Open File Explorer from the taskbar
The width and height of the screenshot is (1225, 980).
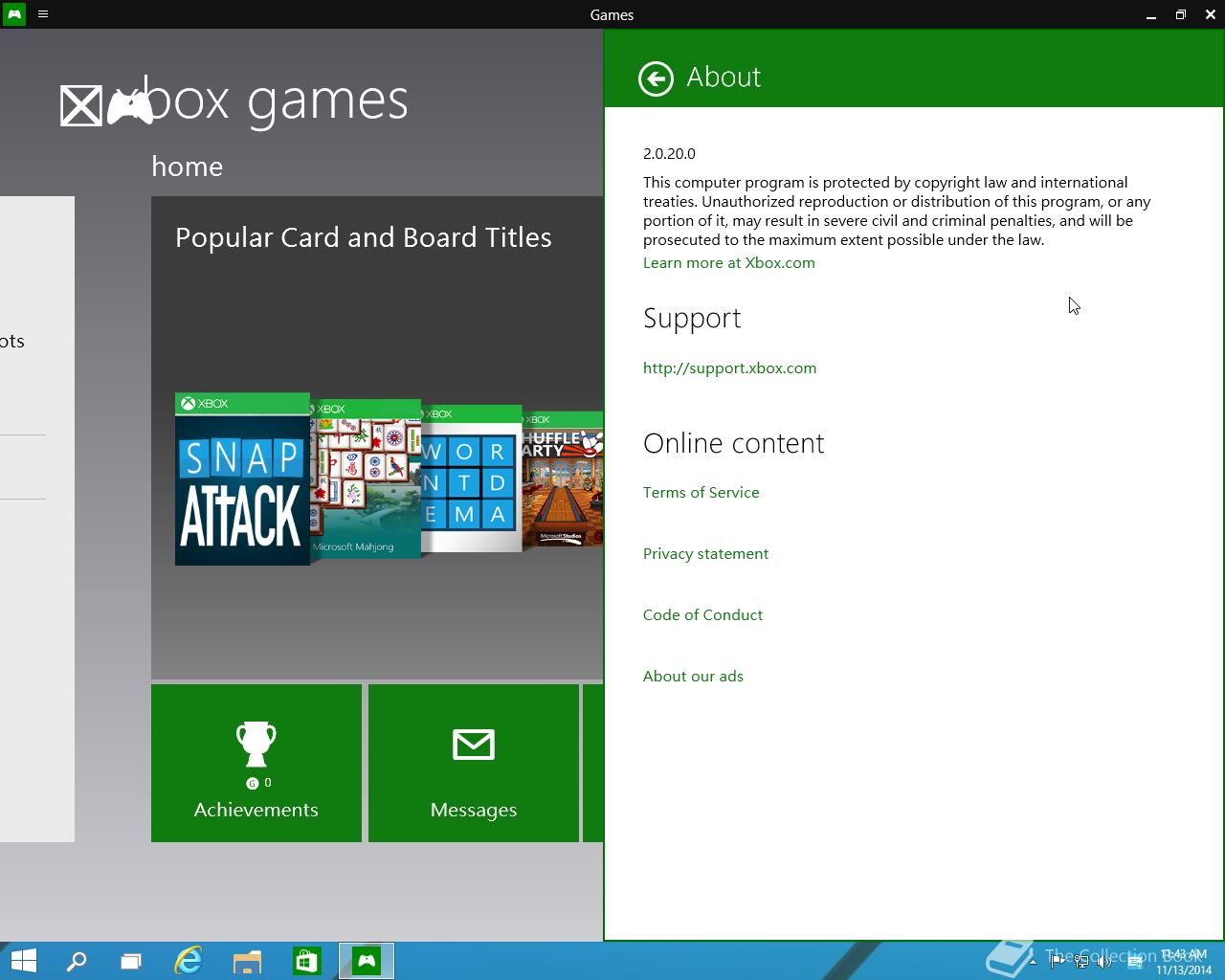coord(247,961)
